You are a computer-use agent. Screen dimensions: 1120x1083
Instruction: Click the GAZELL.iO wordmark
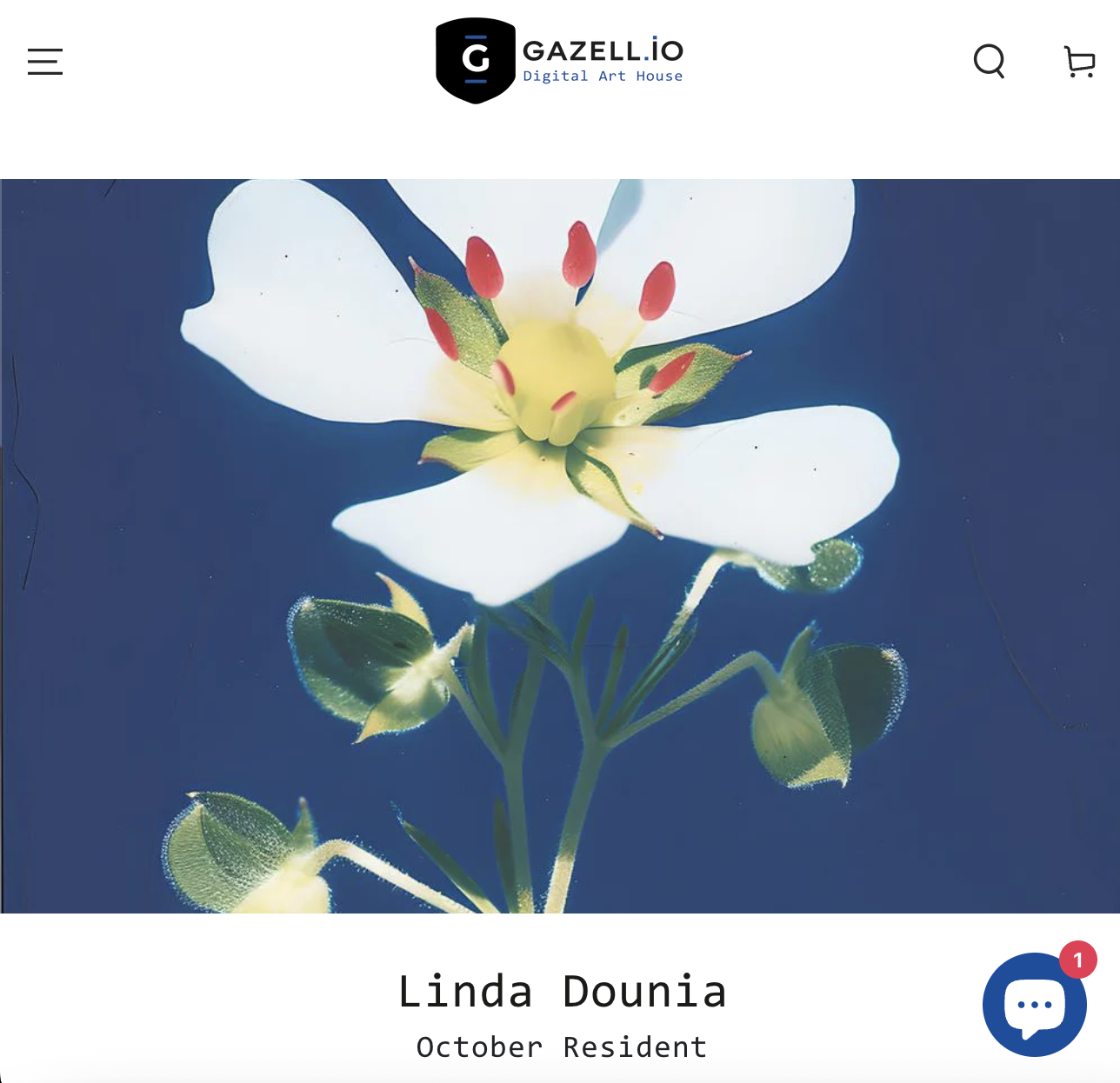pos(603,51)
